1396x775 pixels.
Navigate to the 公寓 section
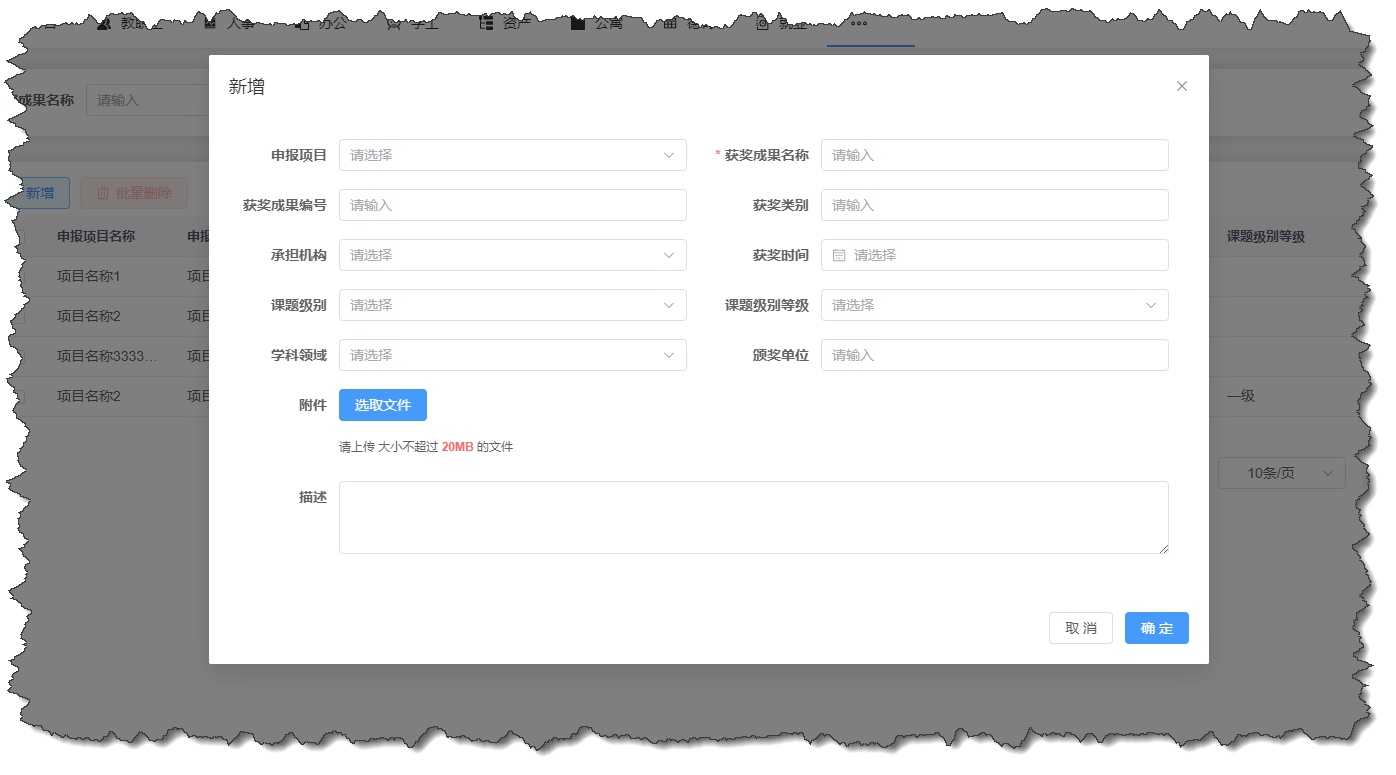point(578,23)
